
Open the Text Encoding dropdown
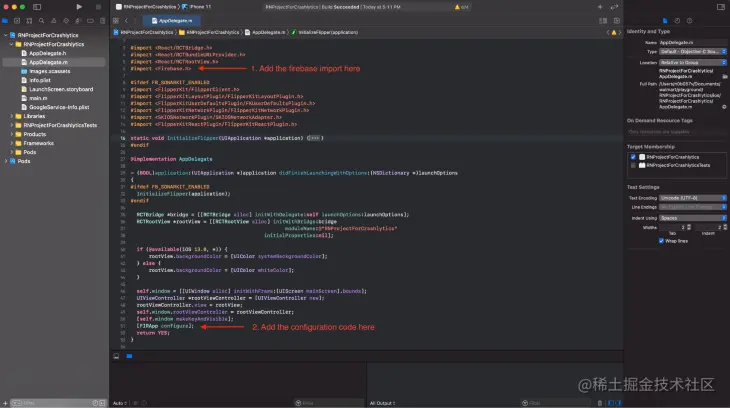(693, 198)
